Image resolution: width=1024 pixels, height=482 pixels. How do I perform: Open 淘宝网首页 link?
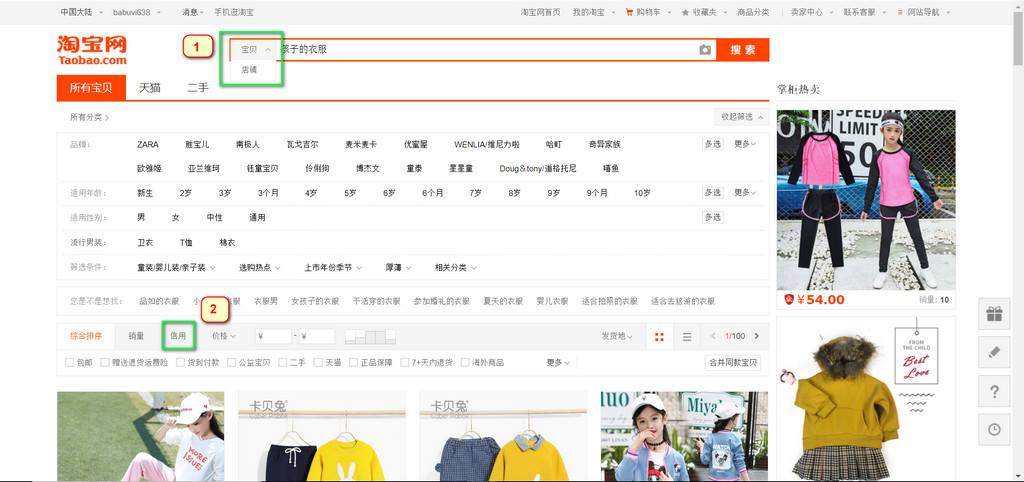click(x=540, y=12)
